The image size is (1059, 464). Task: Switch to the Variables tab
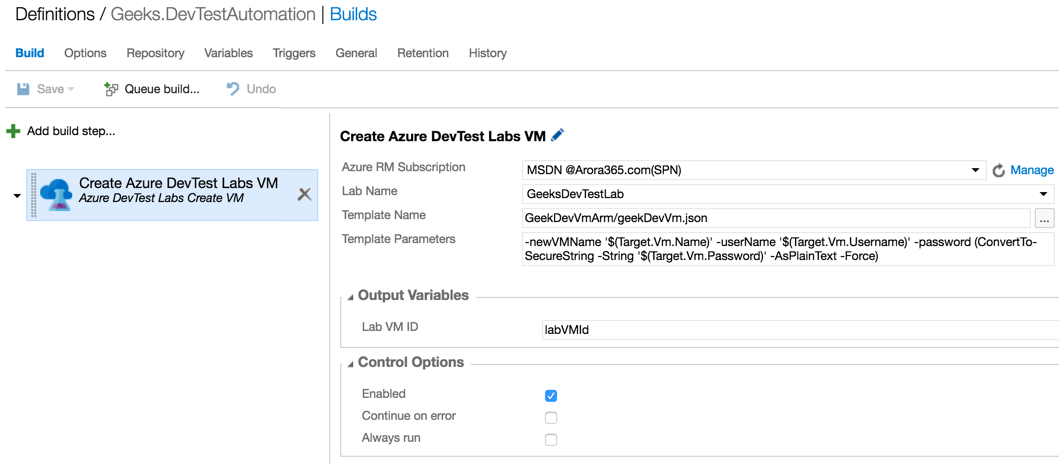tap(228, 53)
